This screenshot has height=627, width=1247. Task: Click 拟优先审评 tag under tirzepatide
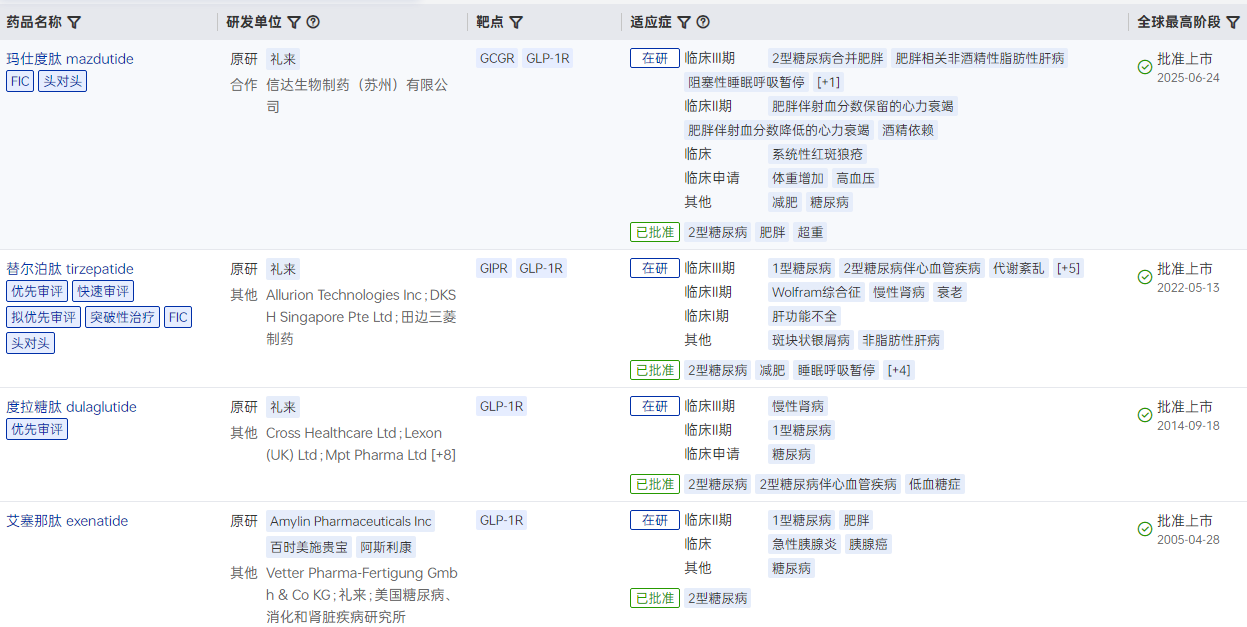coord(44,317)
